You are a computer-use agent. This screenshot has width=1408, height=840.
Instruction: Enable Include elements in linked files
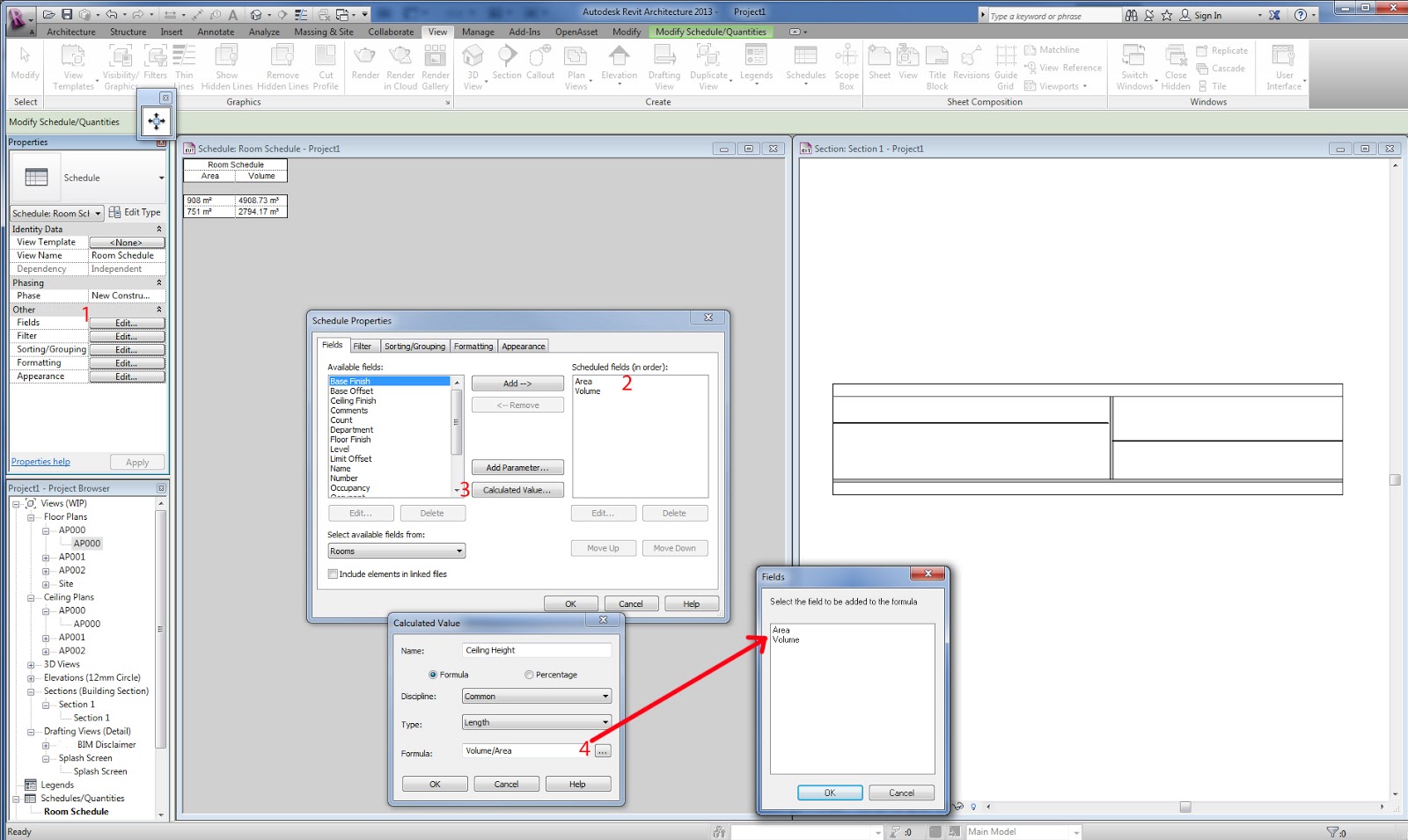coord(333,573)
